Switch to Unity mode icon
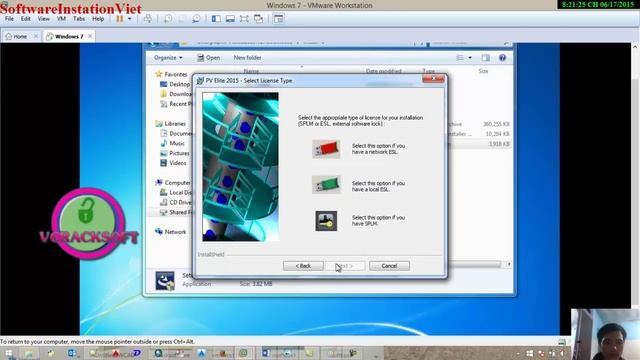The width and height of the screenshot is (640, 360). [x=258, y=19]
